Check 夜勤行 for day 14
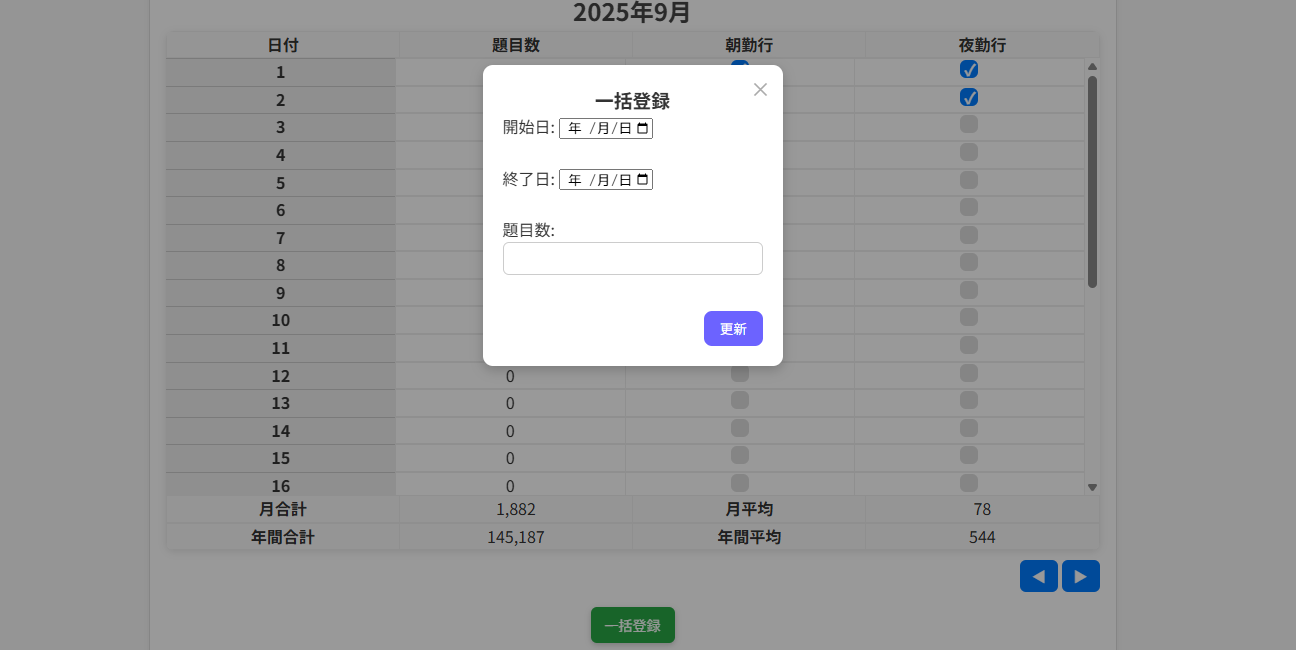 (969, 428)
